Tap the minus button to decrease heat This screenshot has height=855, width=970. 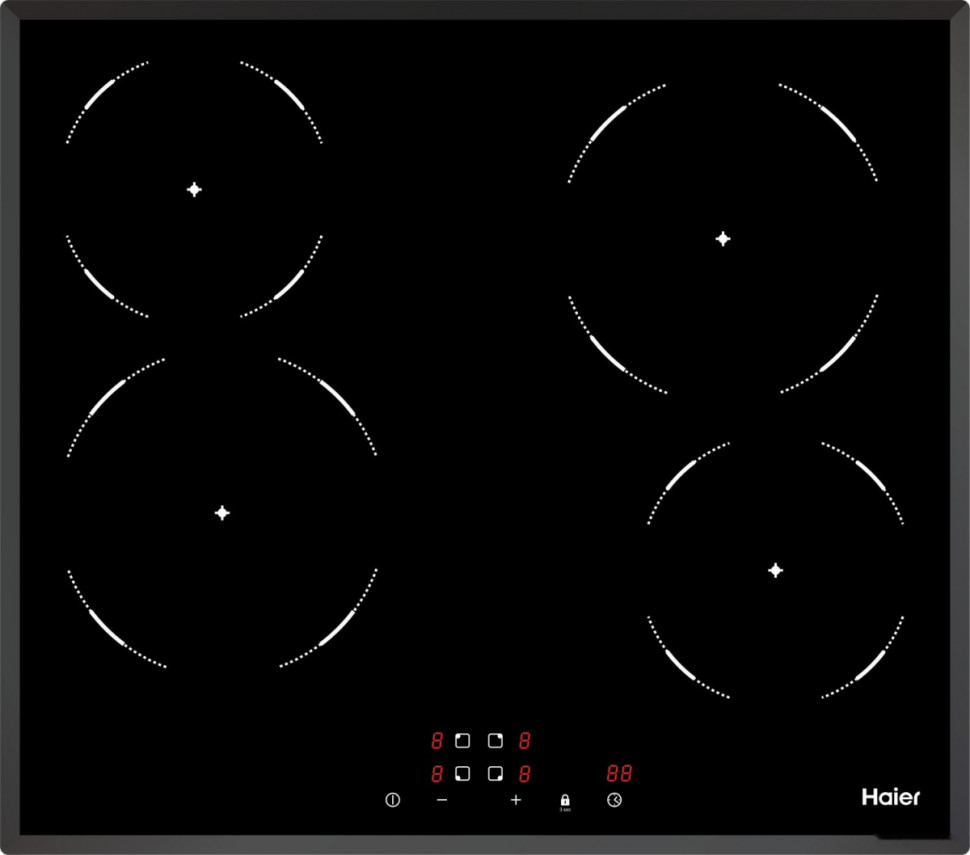click(x=442, y=800)
